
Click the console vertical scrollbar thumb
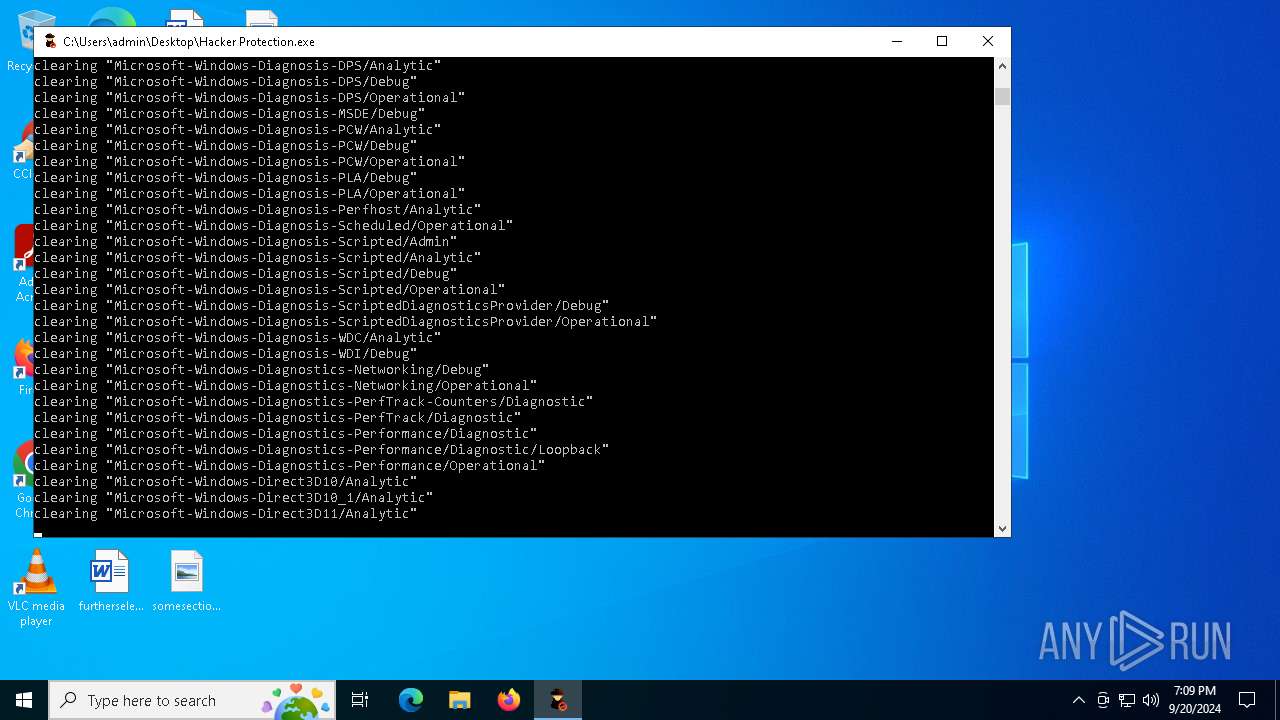point(1002,97)
